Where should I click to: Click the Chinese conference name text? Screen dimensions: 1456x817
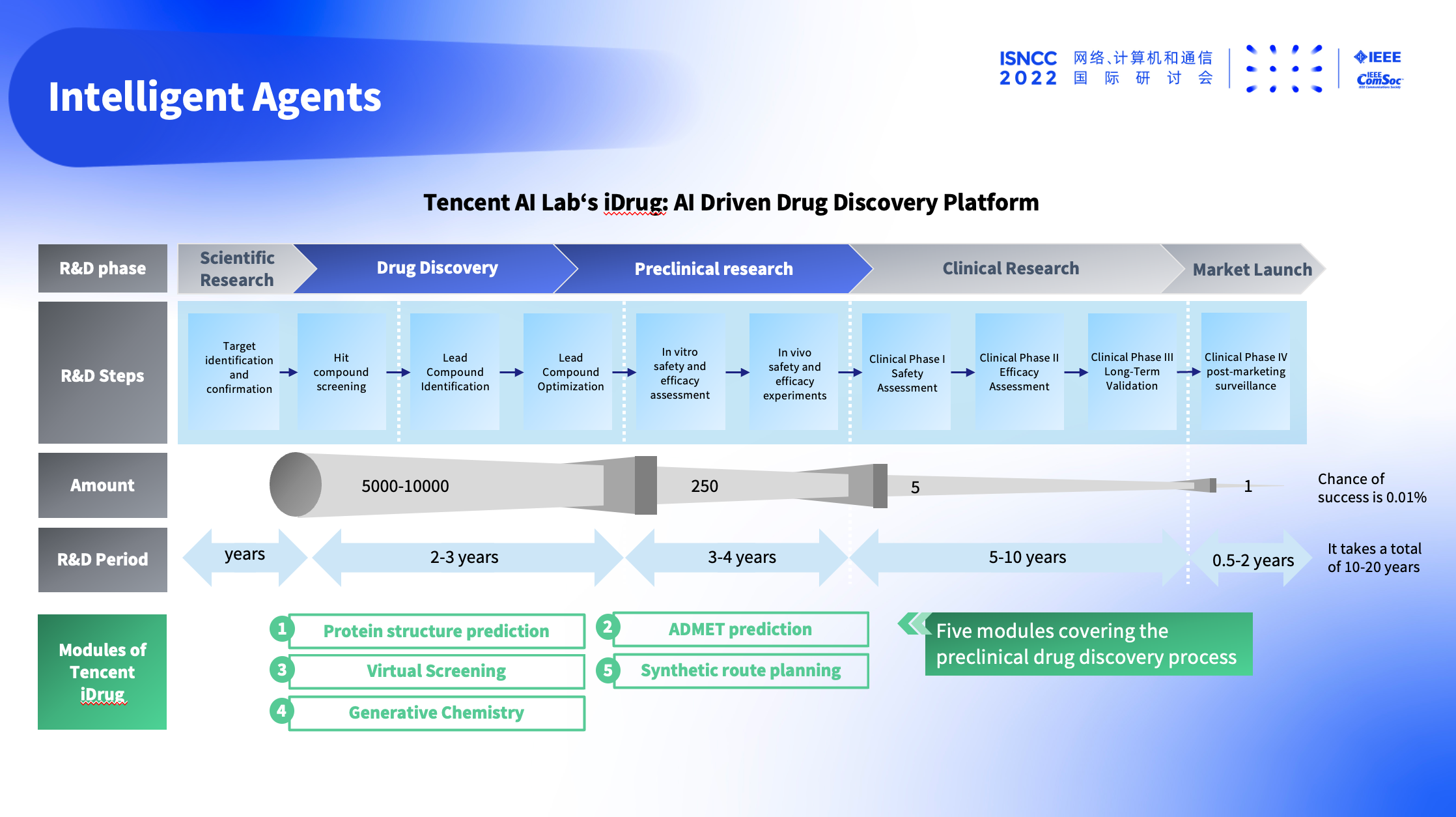coord(1143,68)
